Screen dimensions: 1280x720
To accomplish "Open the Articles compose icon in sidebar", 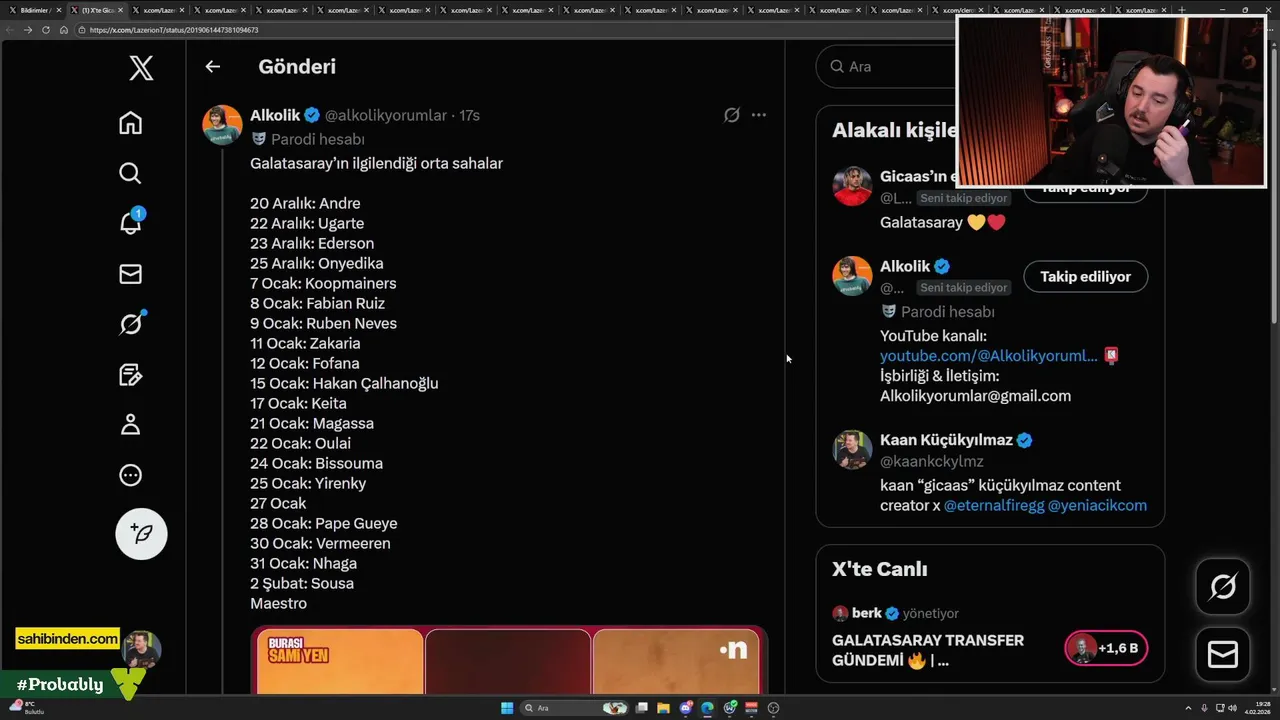I will tap(130, 375).
